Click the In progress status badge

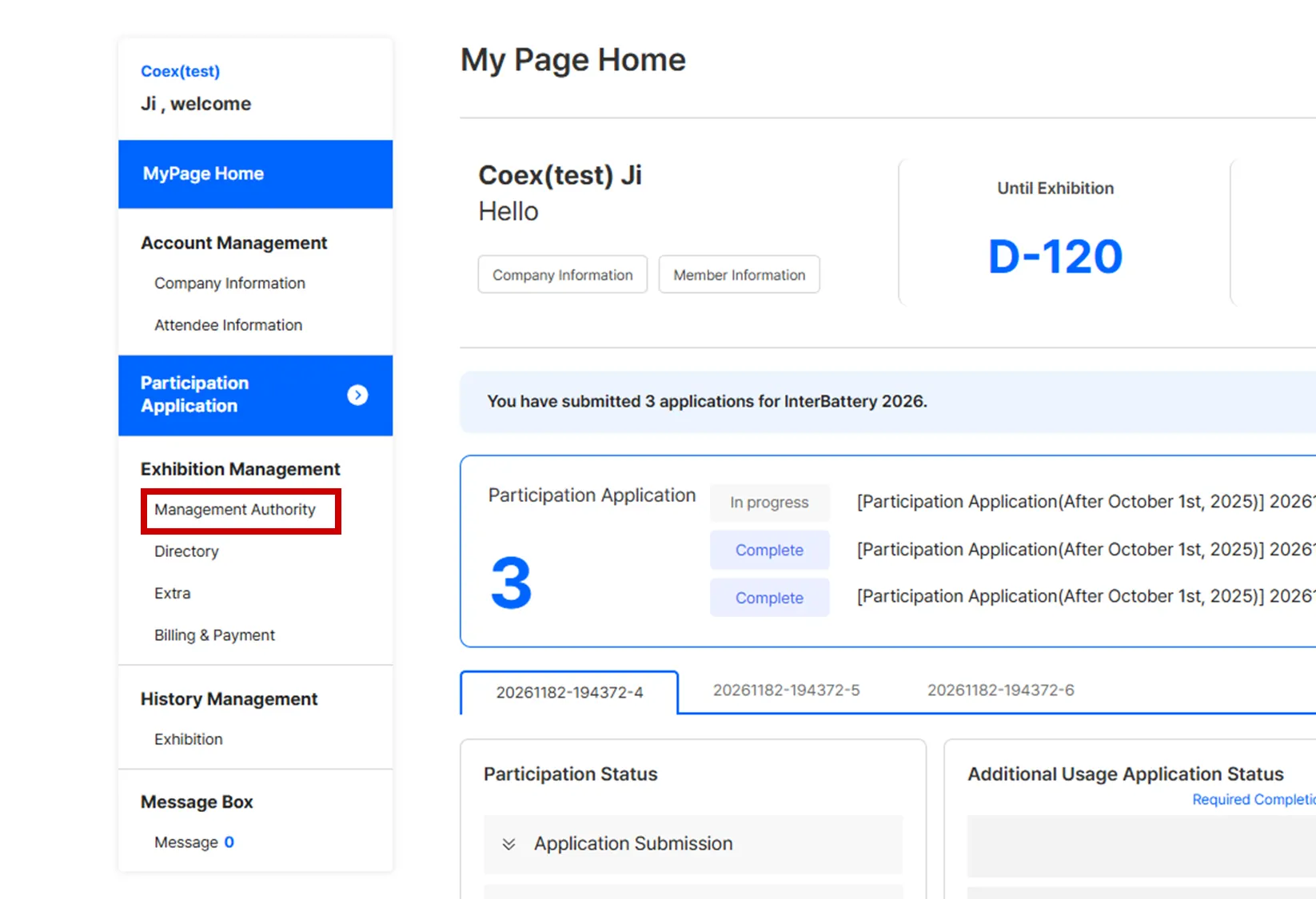tap(769, 503)
